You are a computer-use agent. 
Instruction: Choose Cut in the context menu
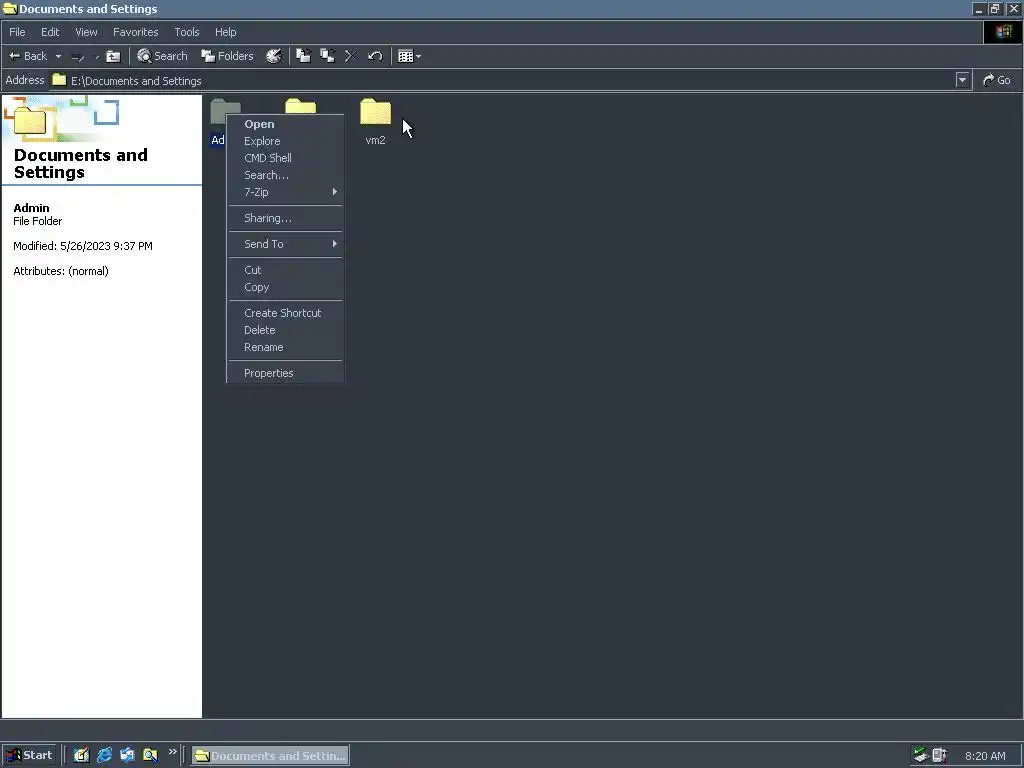[x=285, y=270]
